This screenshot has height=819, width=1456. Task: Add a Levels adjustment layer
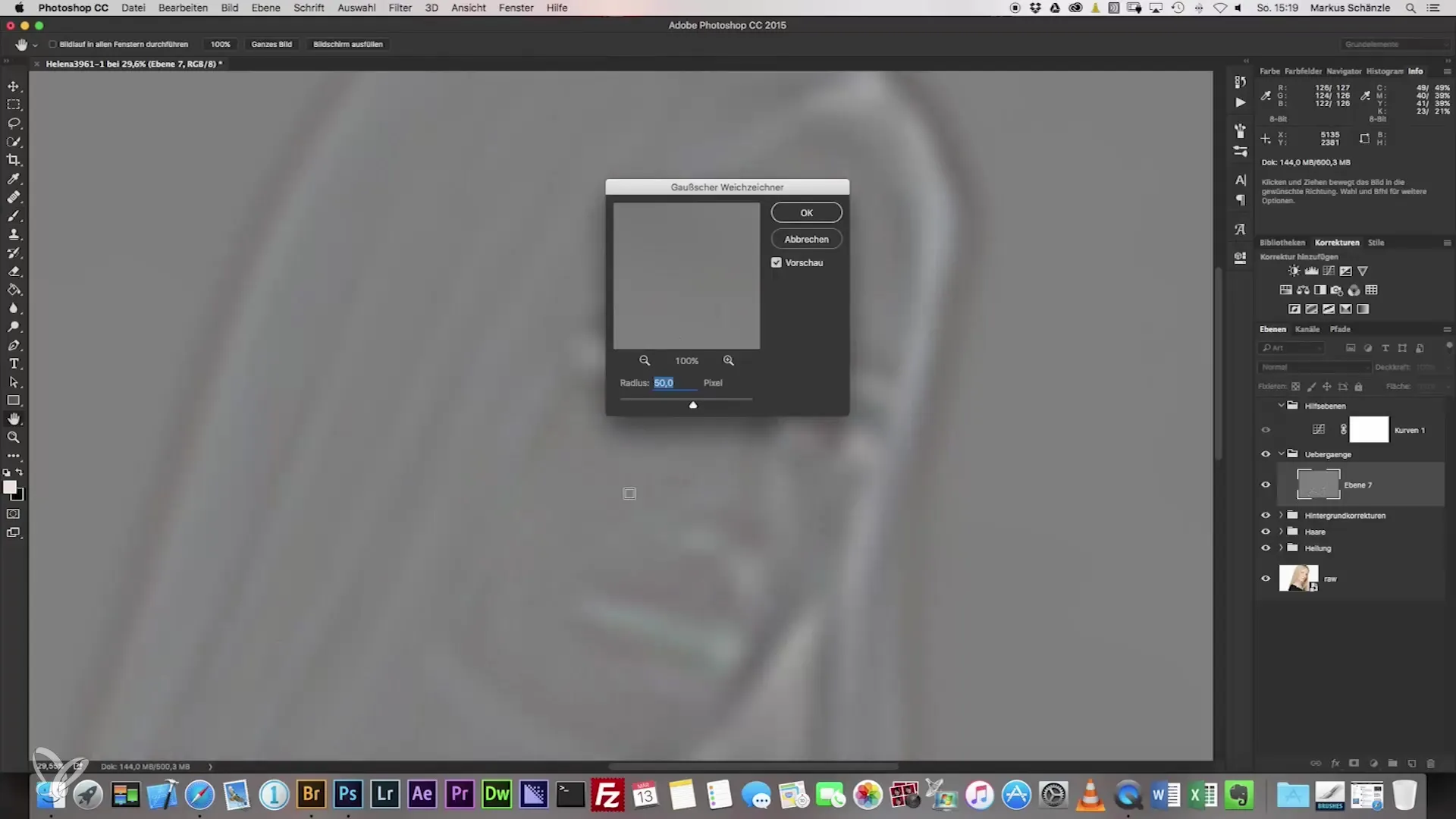[x=1311, y=271]
